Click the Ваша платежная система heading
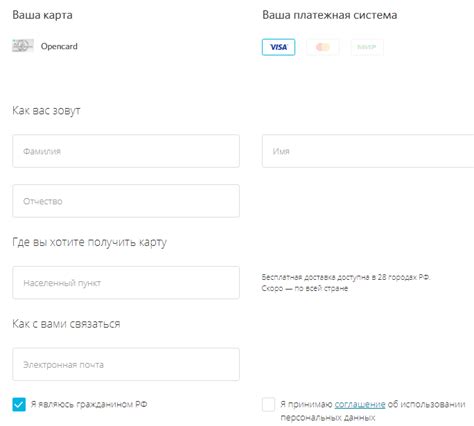This screenshot has height=426, width=474. point(329,15)
